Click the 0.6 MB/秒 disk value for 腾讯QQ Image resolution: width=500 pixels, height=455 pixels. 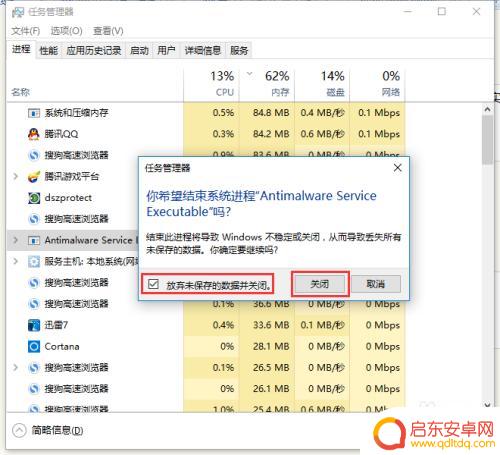pos(322,134)
